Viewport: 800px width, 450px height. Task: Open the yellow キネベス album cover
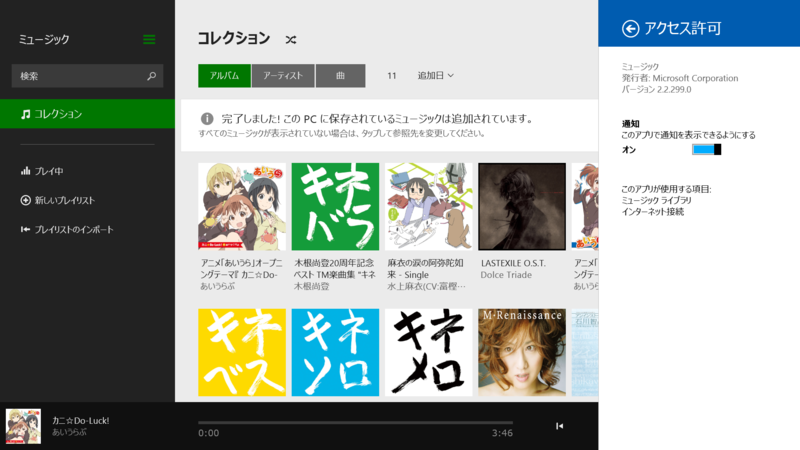coord(242,353)
